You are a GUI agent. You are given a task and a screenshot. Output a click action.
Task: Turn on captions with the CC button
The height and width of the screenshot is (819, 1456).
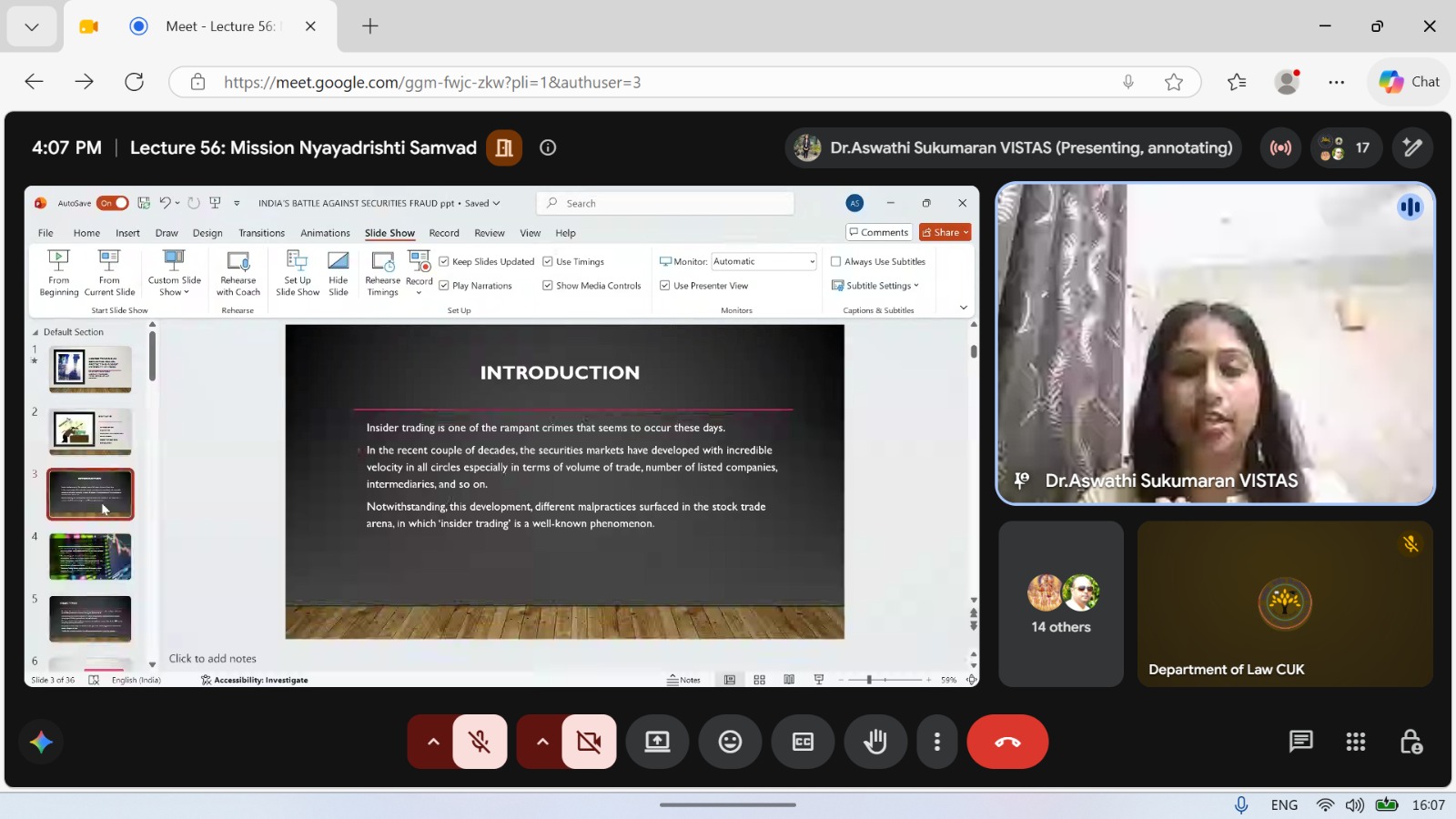803,742
